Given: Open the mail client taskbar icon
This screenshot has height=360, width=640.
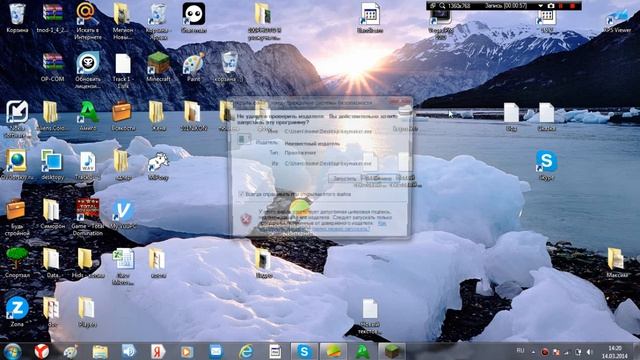Looking at the screenshot, I should 216,351.
